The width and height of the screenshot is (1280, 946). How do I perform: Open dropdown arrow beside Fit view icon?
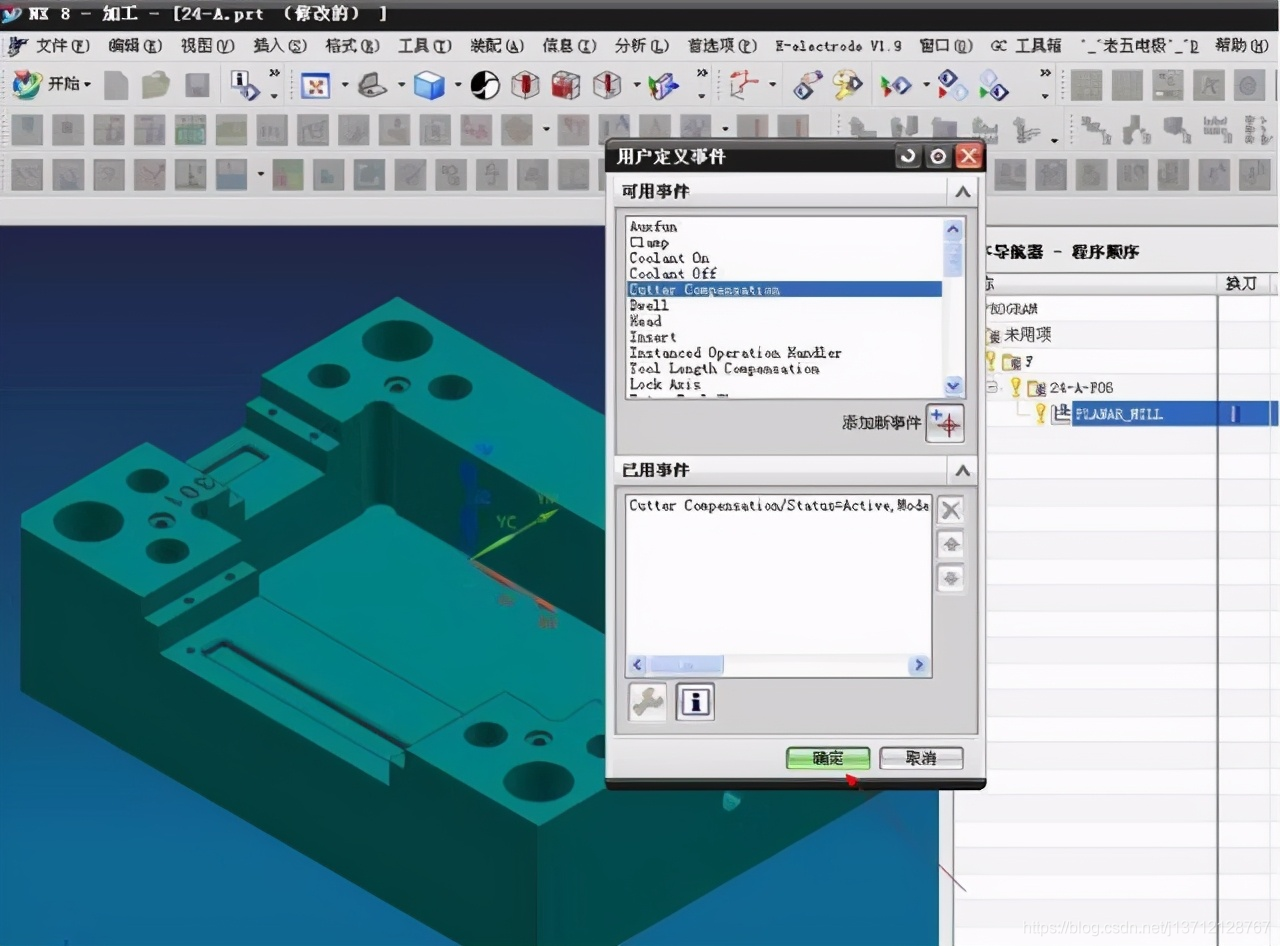(x=344, y=85)
